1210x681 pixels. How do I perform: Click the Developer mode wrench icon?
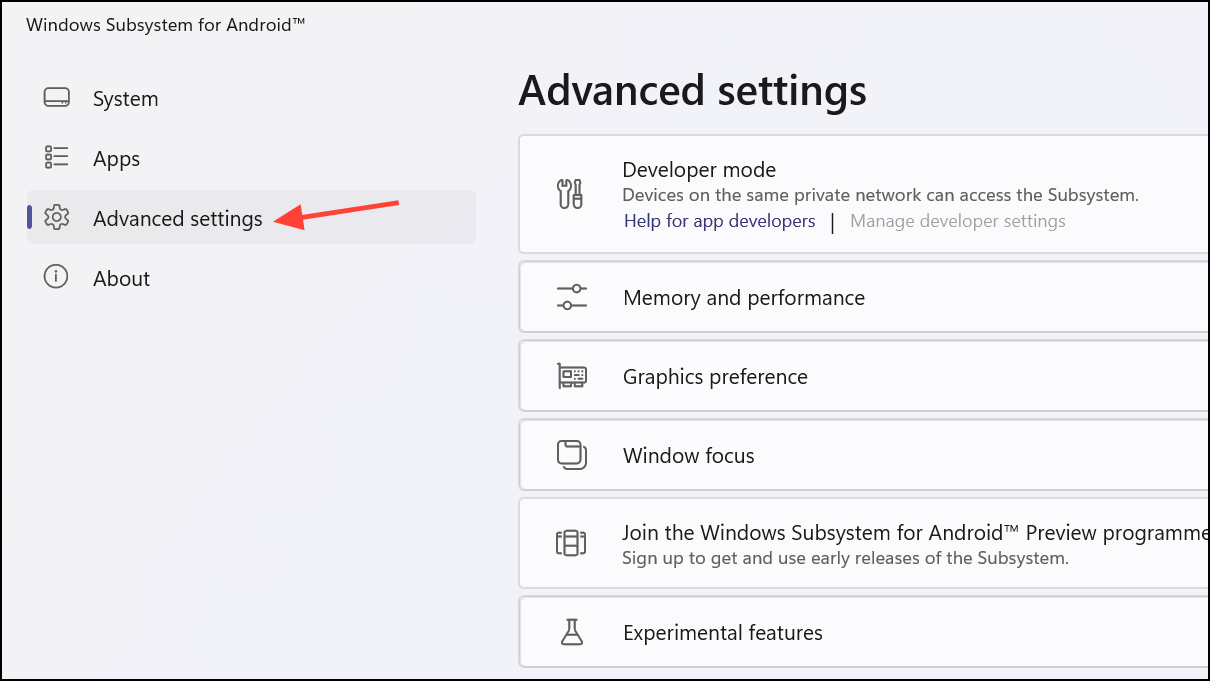point(570,194)
